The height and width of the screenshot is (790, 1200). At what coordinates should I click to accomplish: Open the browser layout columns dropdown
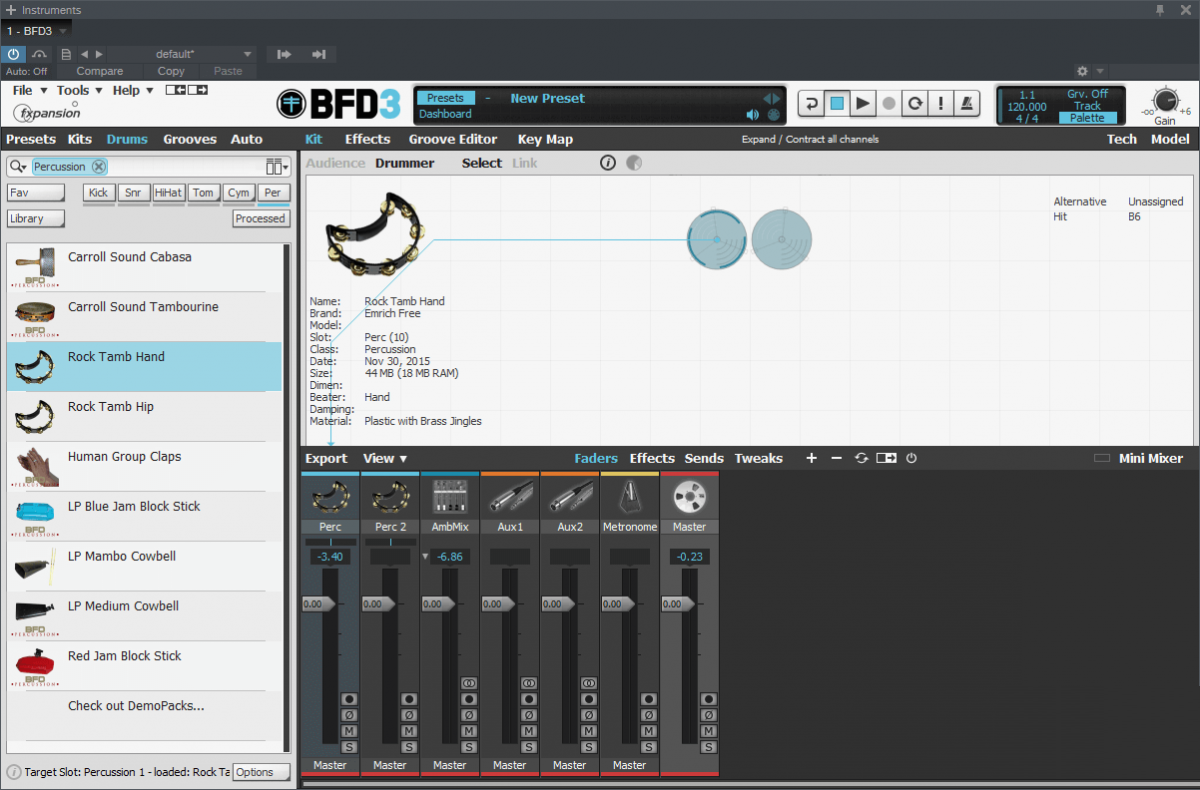(277, 167)
